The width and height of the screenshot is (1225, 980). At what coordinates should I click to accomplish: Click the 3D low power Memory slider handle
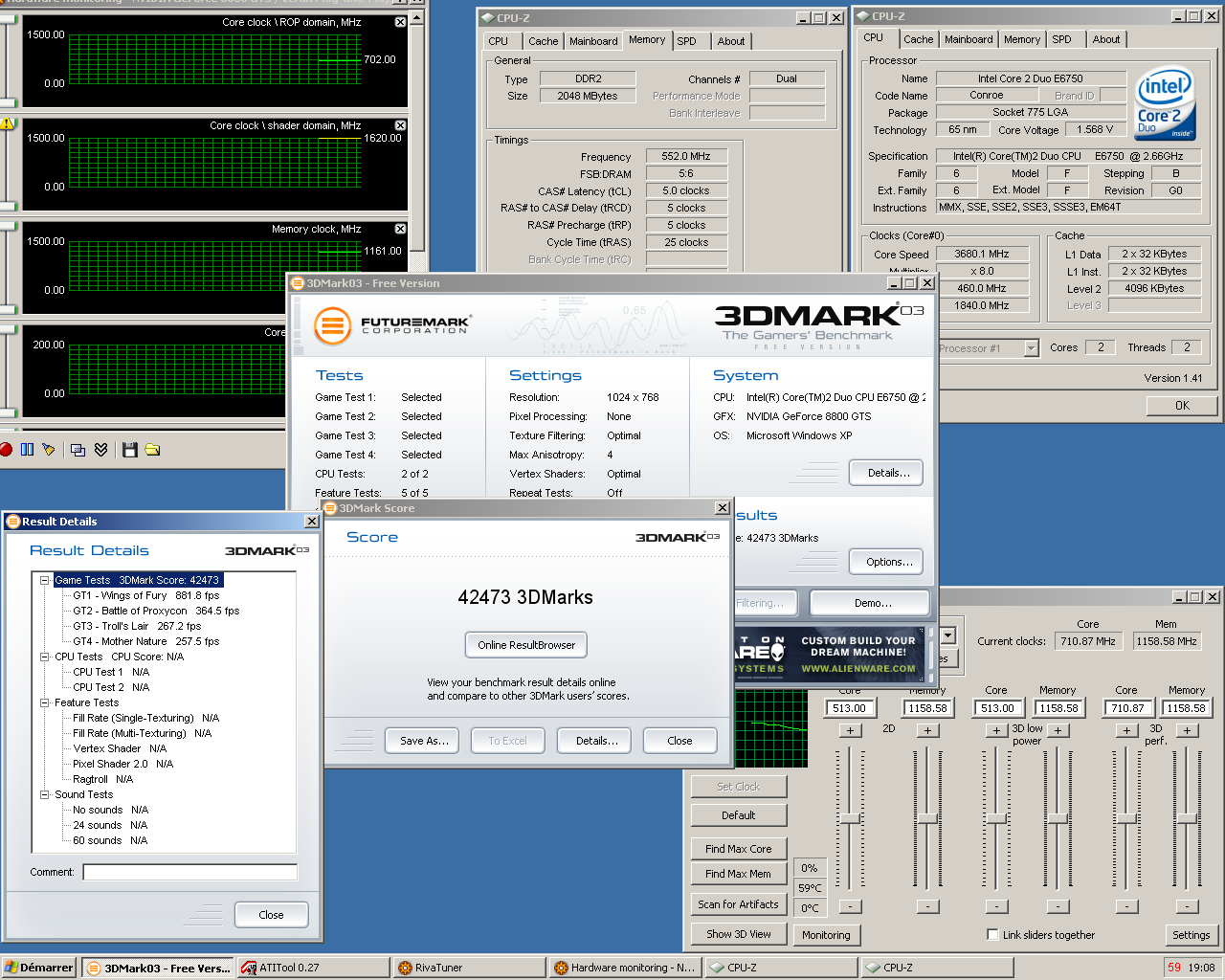[x=1057, y=819]
